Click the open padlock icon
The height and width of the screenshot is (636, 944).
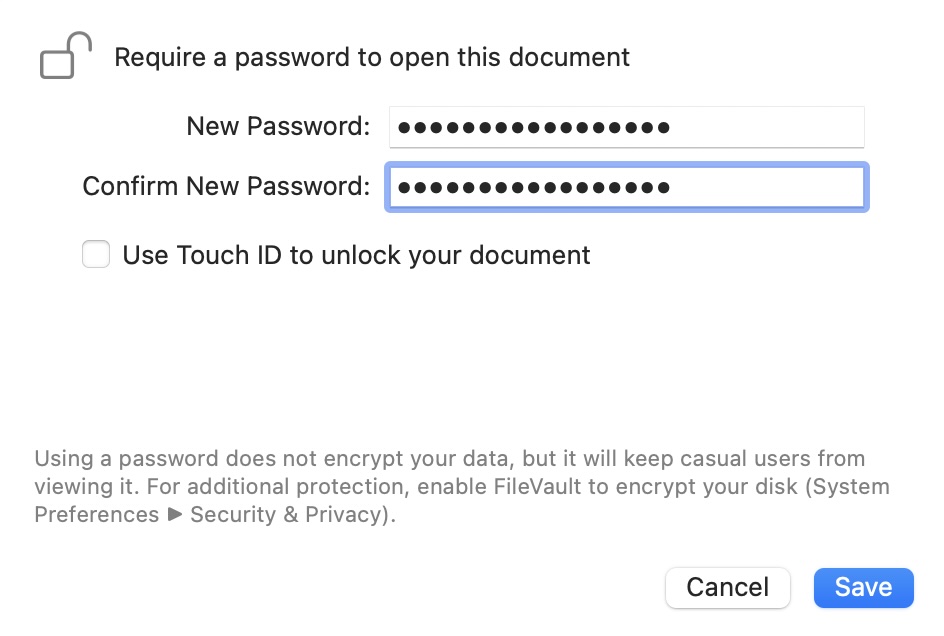[66, 55]
